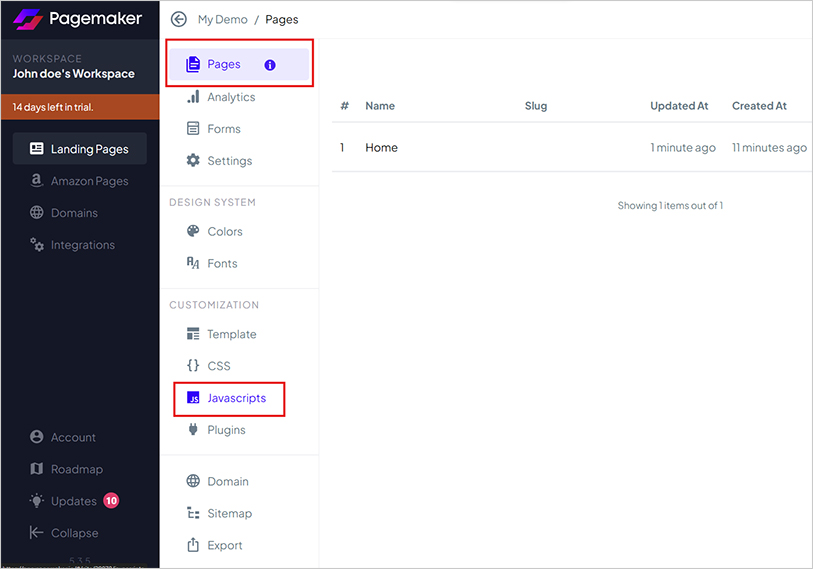Click the info icon beside Pages
The height and width of the screenshot is (569, 813).
pos(270,65)
